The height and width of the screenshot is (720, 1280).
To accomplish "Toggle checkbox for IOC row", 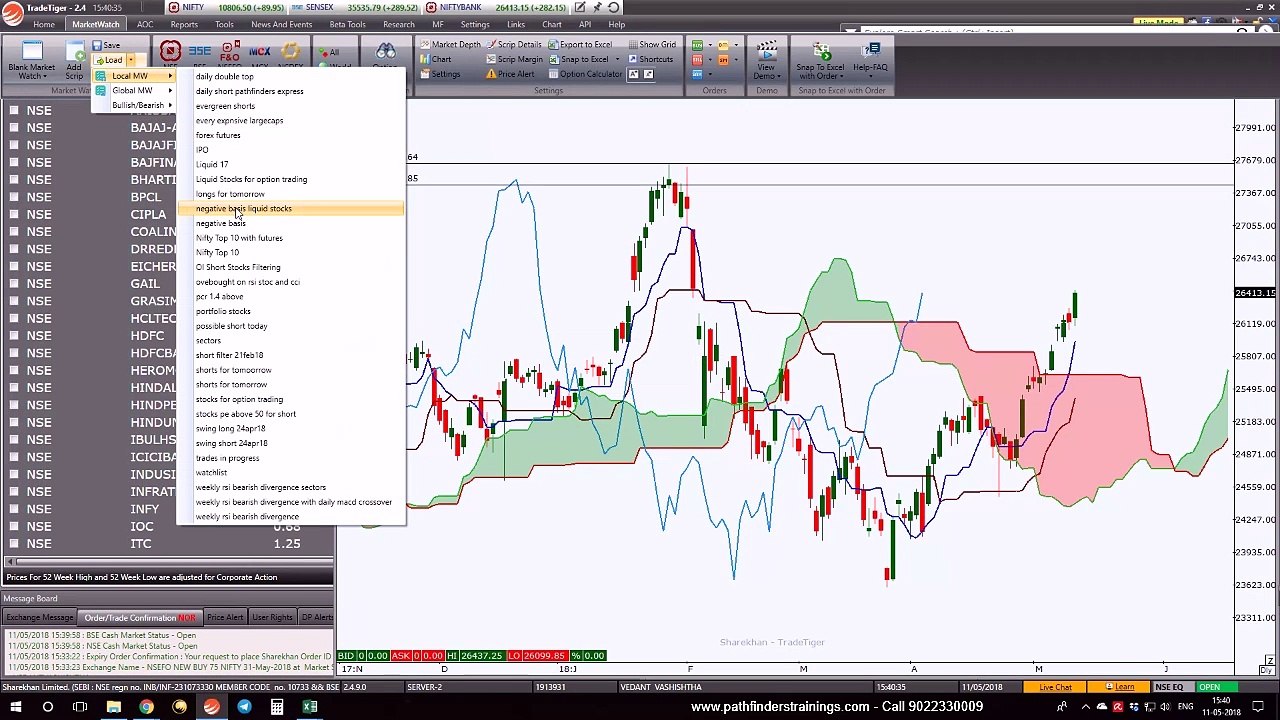I will [14, 526].
